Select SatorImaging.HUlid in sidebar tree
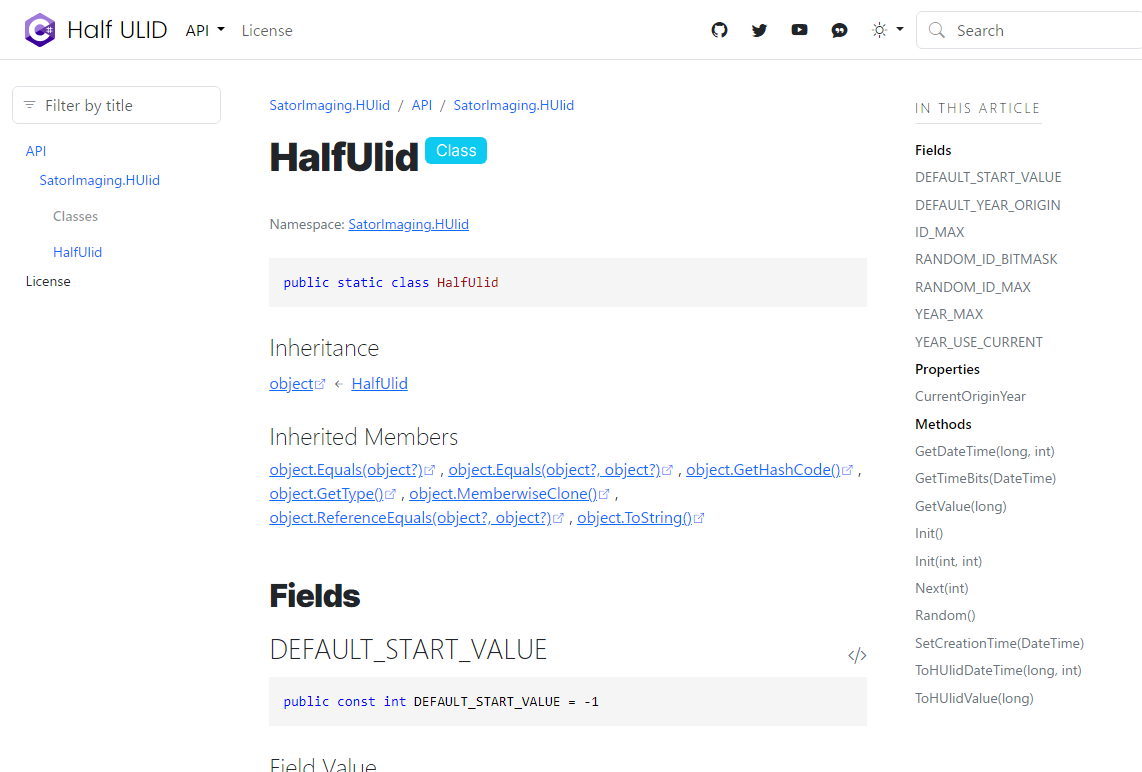 pos(100,180)
